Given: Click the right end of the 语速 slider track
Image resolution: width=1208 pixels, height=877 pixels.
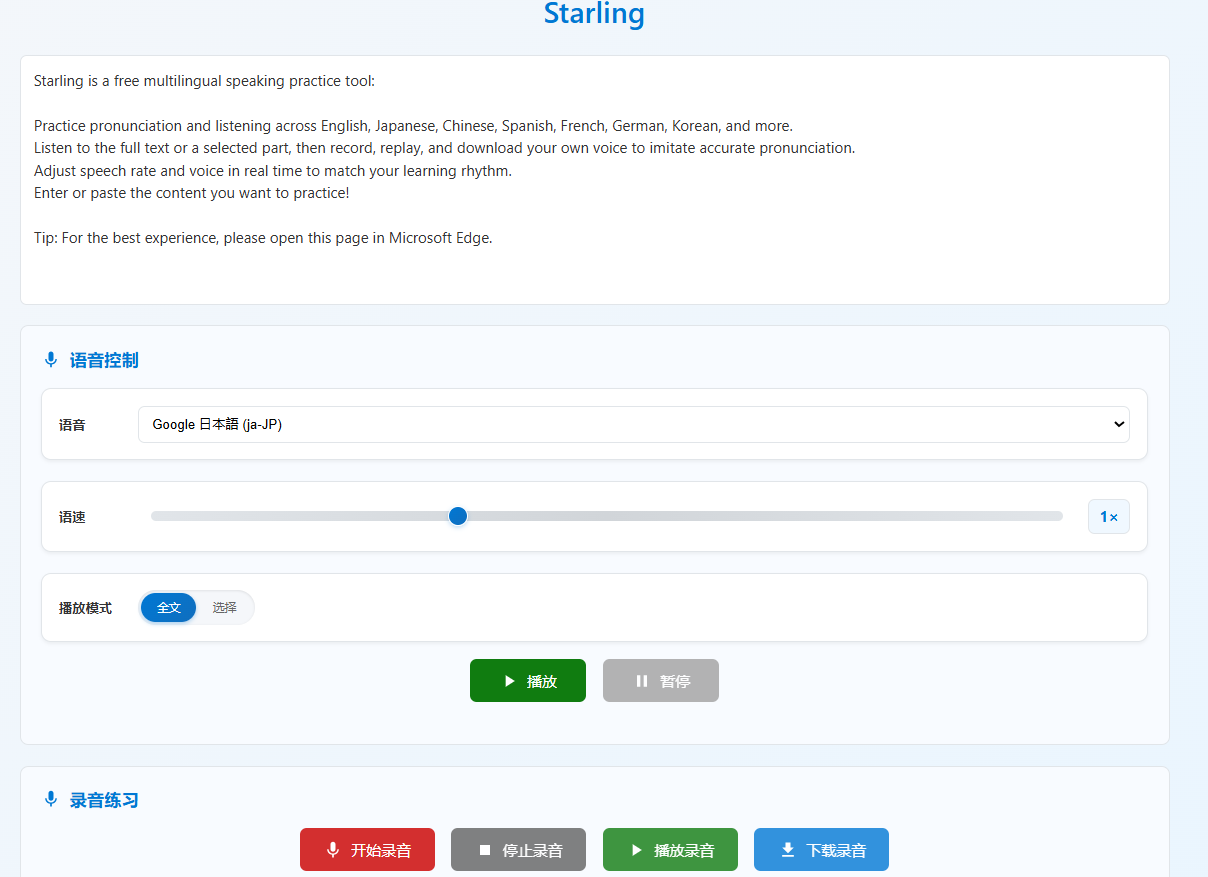Looking at the screenshot, I should tap(1058, 516).
